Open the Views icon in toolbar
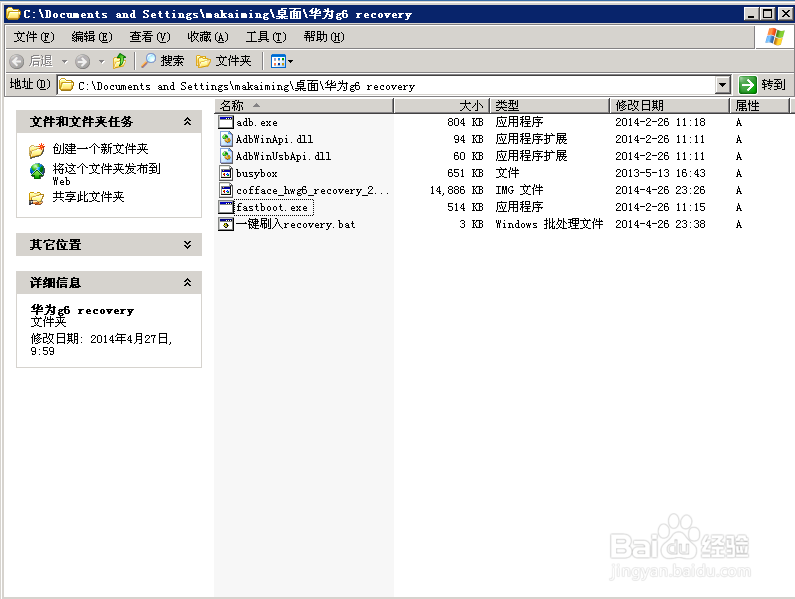Viewport: 795px width, 599px height. tap(278, 61)
